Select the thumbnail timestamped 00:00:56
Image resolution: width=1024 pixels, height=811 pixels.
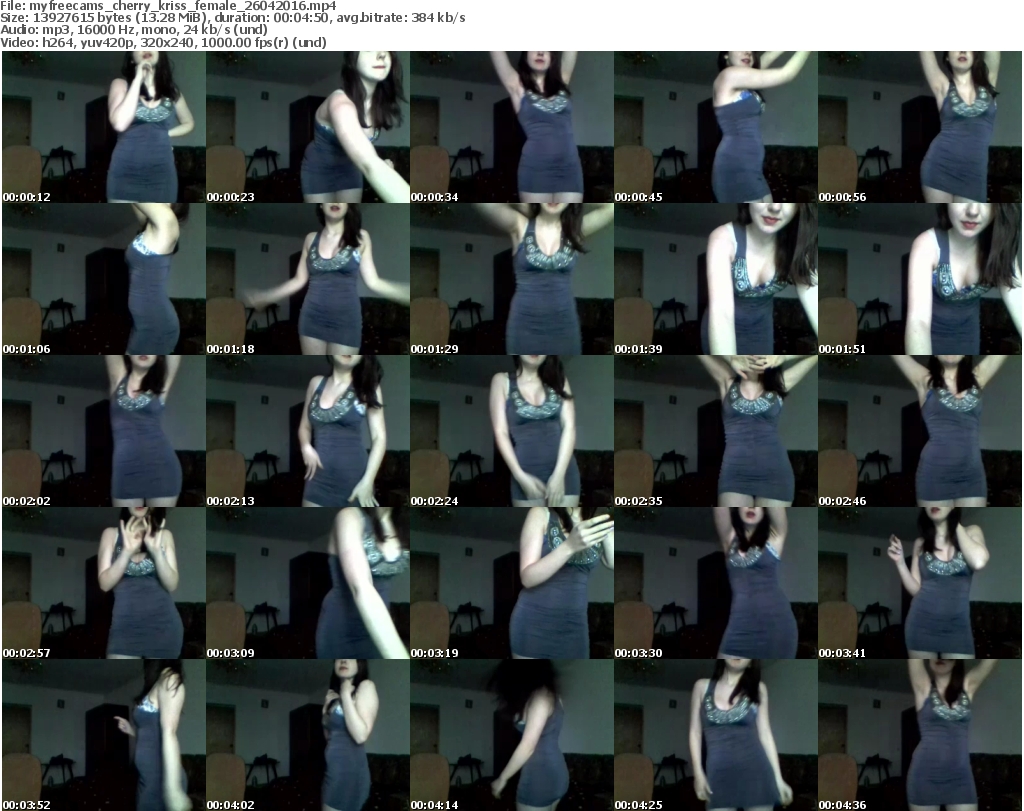click(x=920, y=127)
